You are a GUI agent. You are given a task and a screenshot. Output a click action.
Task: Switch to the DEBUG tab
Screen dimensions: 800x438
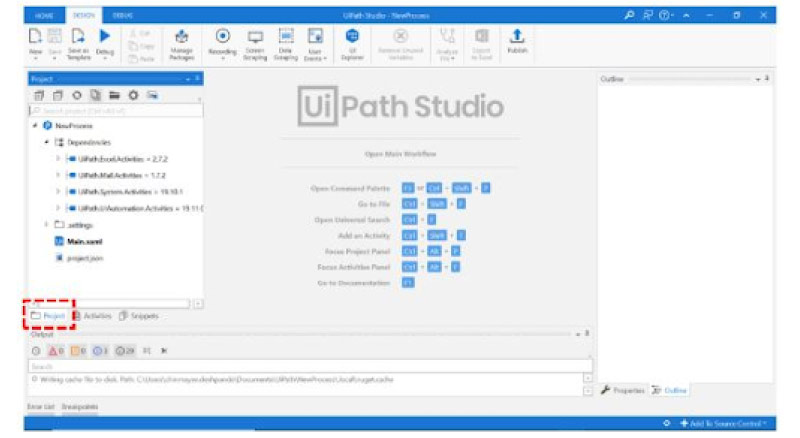tap(123, 15)
